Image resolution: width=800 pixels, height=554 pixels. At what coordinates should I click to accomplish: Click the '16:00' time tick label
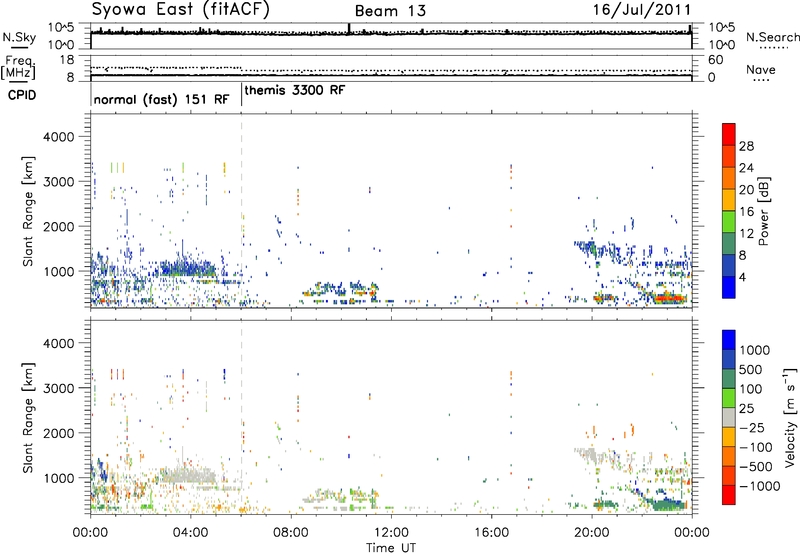[x=491, y=533]
